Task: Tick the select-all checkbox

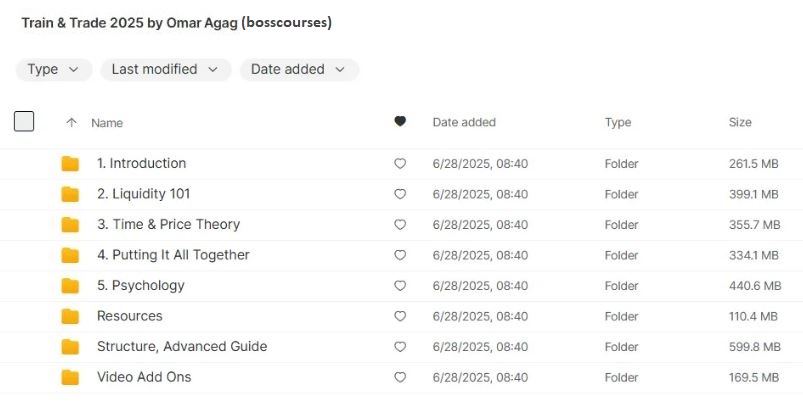Action: 24,122
